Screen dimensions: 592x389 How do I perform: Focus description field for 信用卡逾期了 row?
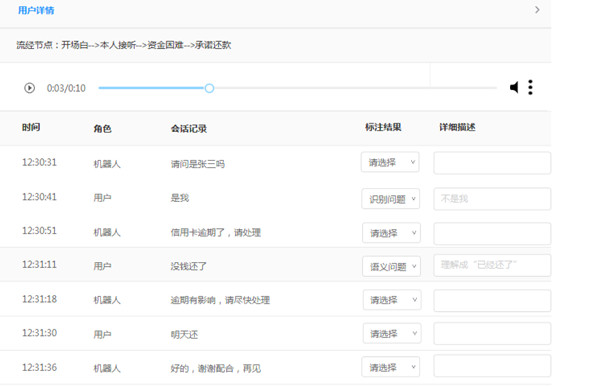pyautogui.click(x=492, y=233)
